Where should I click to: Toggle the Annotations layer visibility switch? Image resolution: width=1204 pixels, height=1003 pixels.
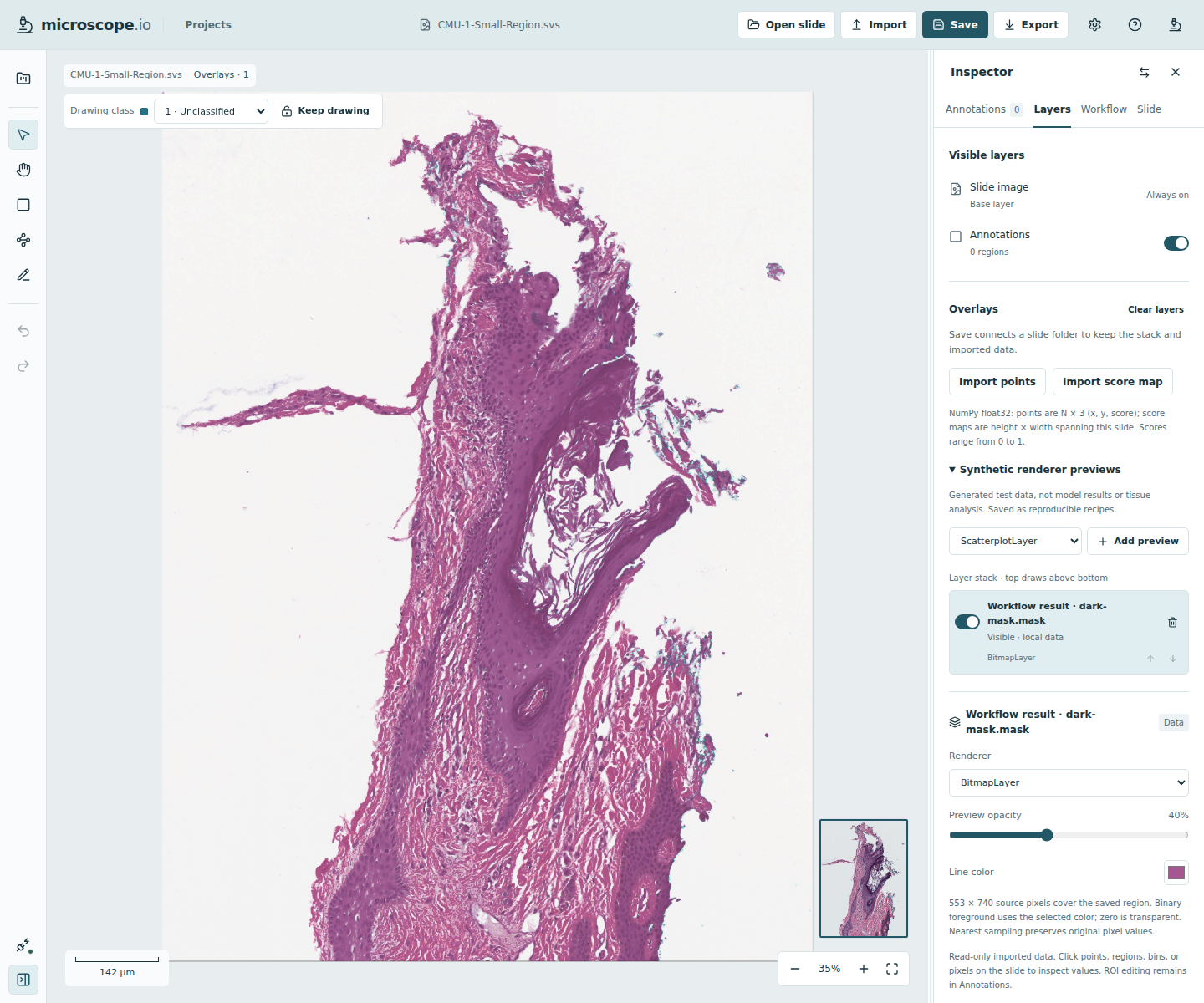coord(1176,243)
